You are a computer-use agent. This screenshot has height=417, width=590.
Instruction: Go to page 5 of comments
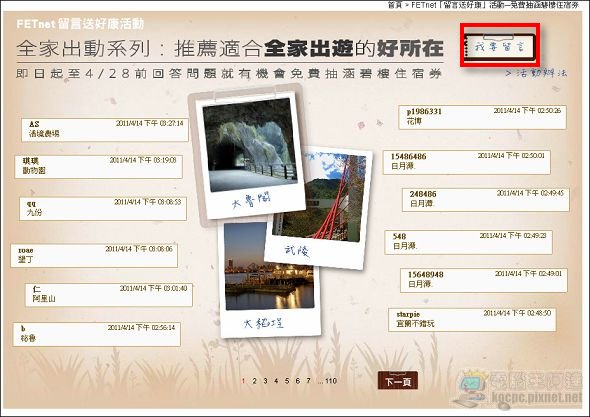(x=287, y=381)
